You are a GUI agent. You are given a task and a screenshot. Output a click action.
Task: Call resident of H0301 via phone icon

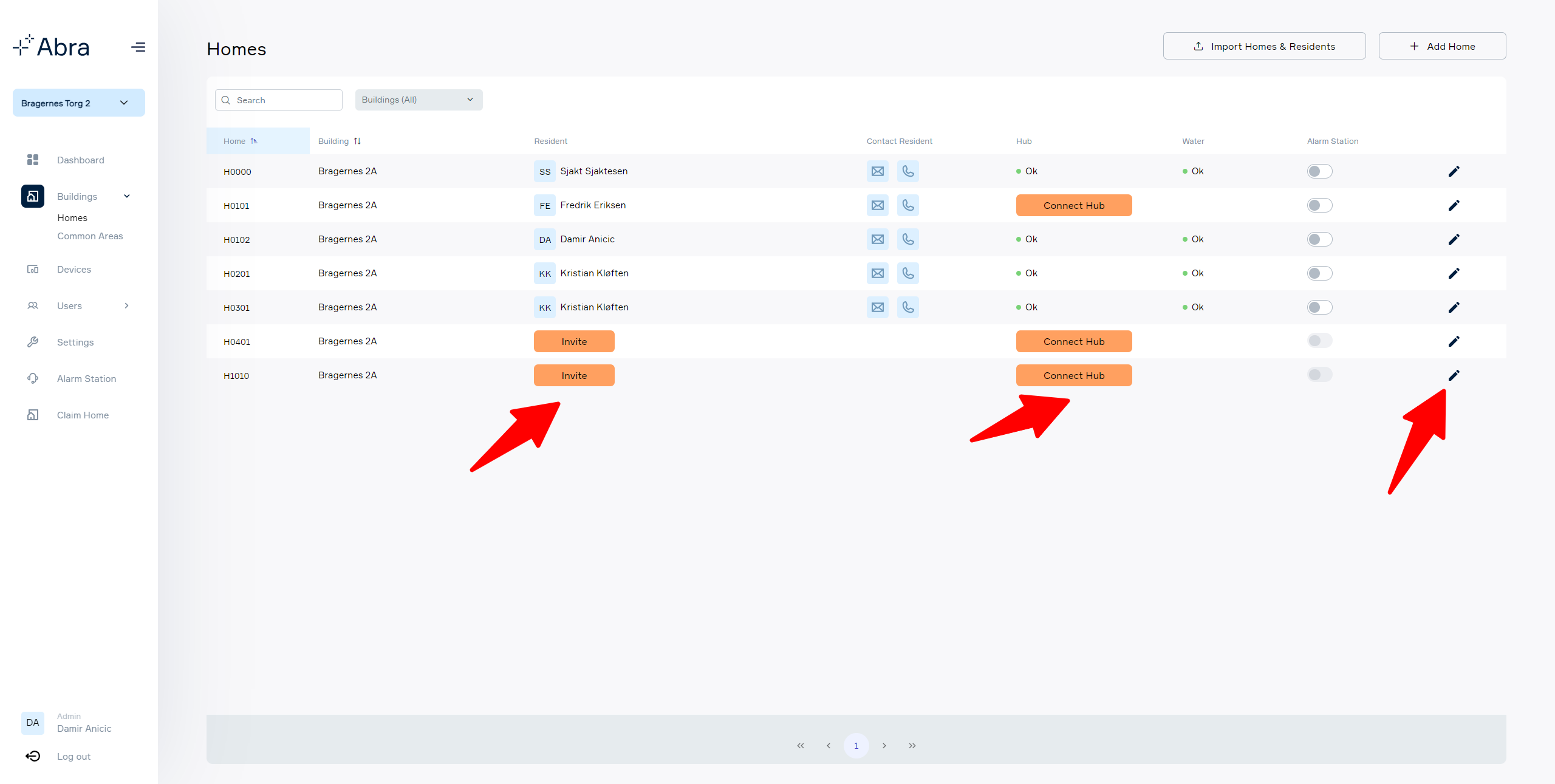[x=907, y=307]
